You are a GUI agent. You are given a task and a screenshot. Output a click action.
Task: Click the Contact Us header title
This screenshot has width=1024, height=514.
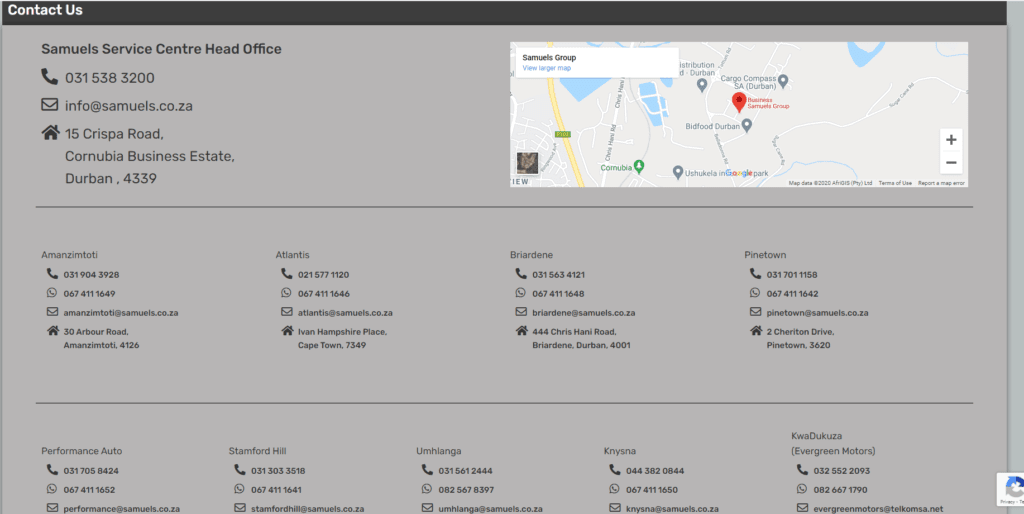coord(45,10)
